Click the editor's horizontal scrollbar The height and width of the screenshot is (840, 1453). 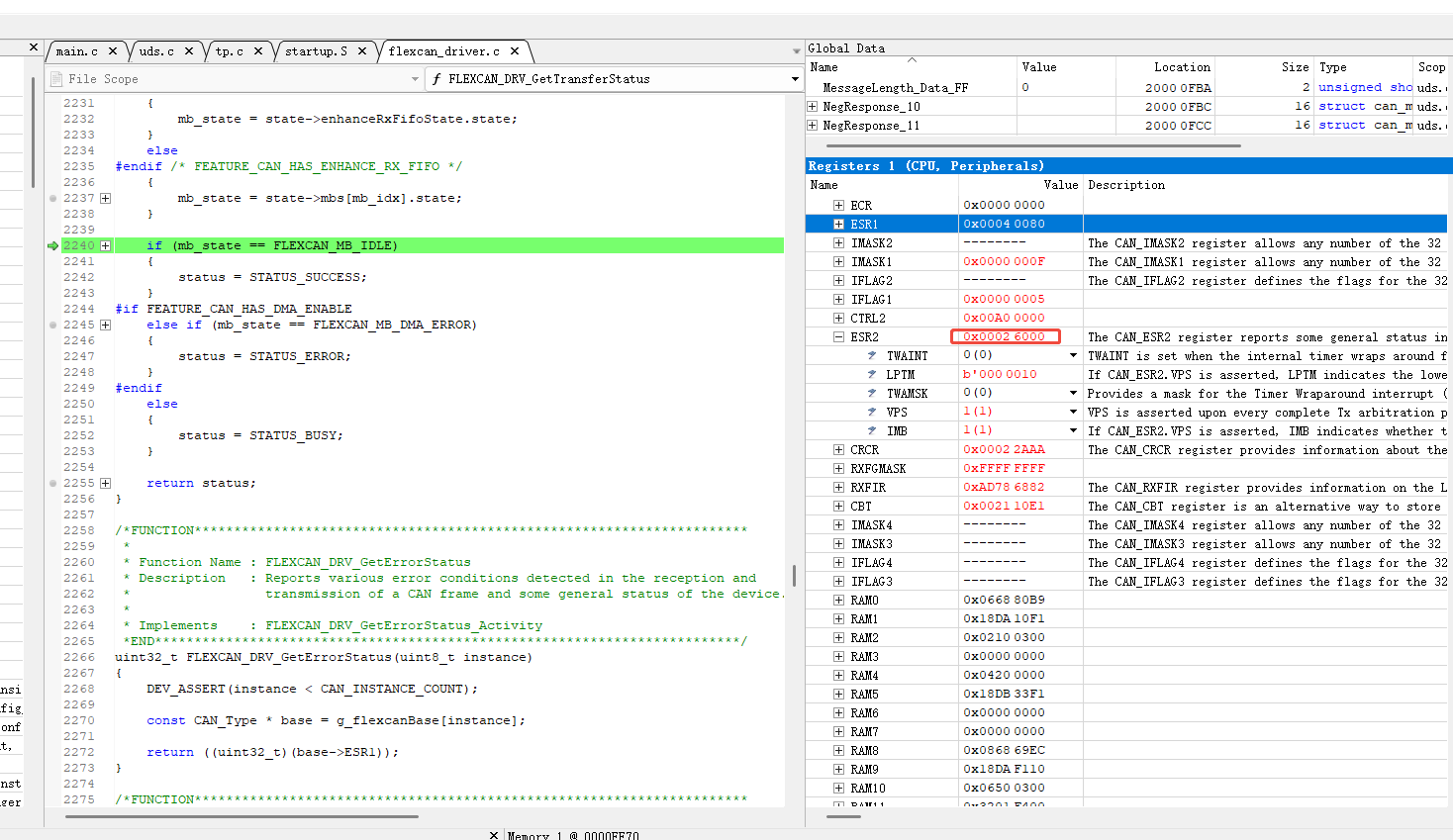pos(242,816)
